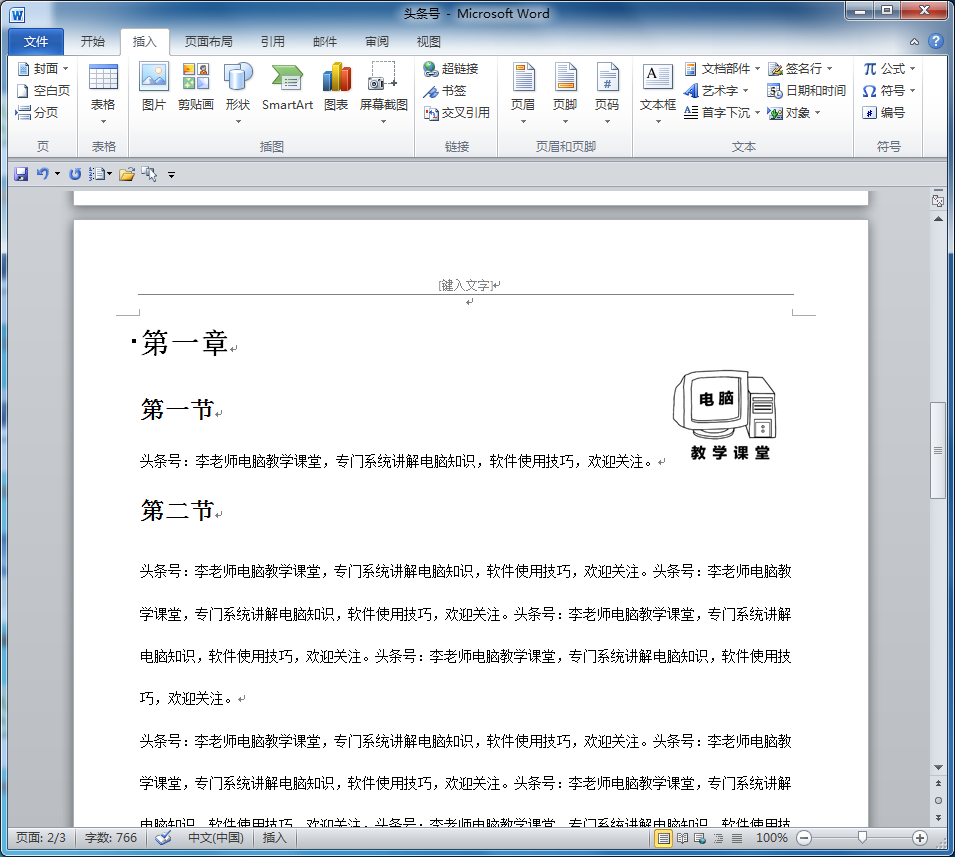Screen dimensions: 955x857
Task: Switch to Page Layout (页面布局) tab
Action: [209, 41]
